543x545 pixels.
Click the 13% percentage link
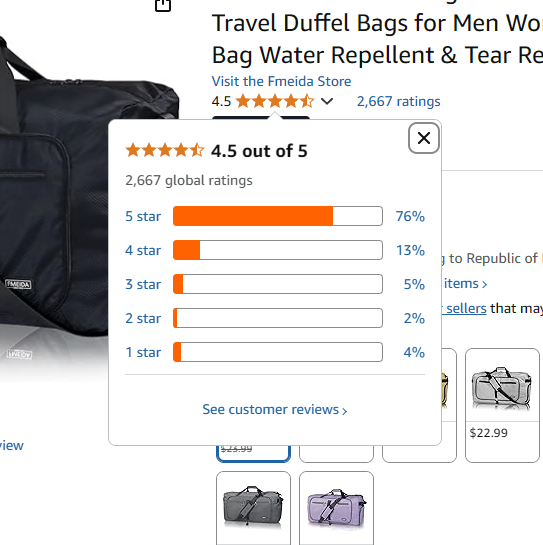(x=410, y=250)
